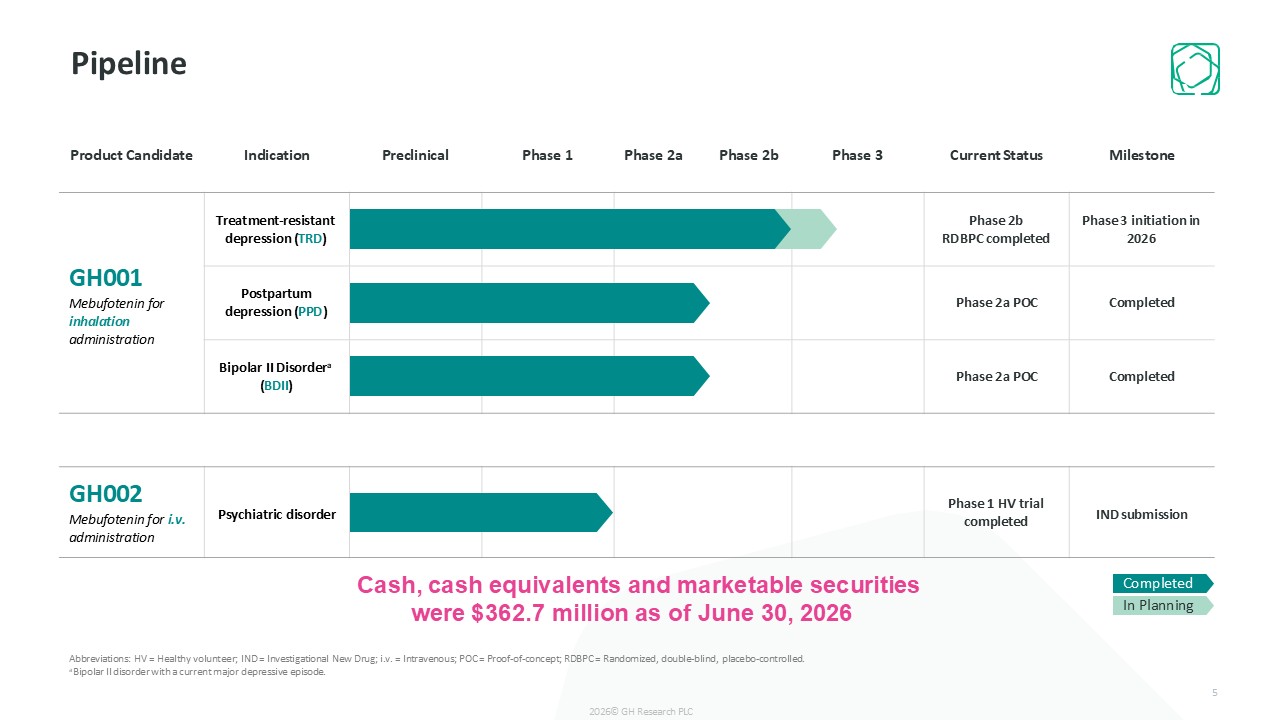1280x720 pixels.
Task: Click the Milestone column header
Action: [1142, 155]
